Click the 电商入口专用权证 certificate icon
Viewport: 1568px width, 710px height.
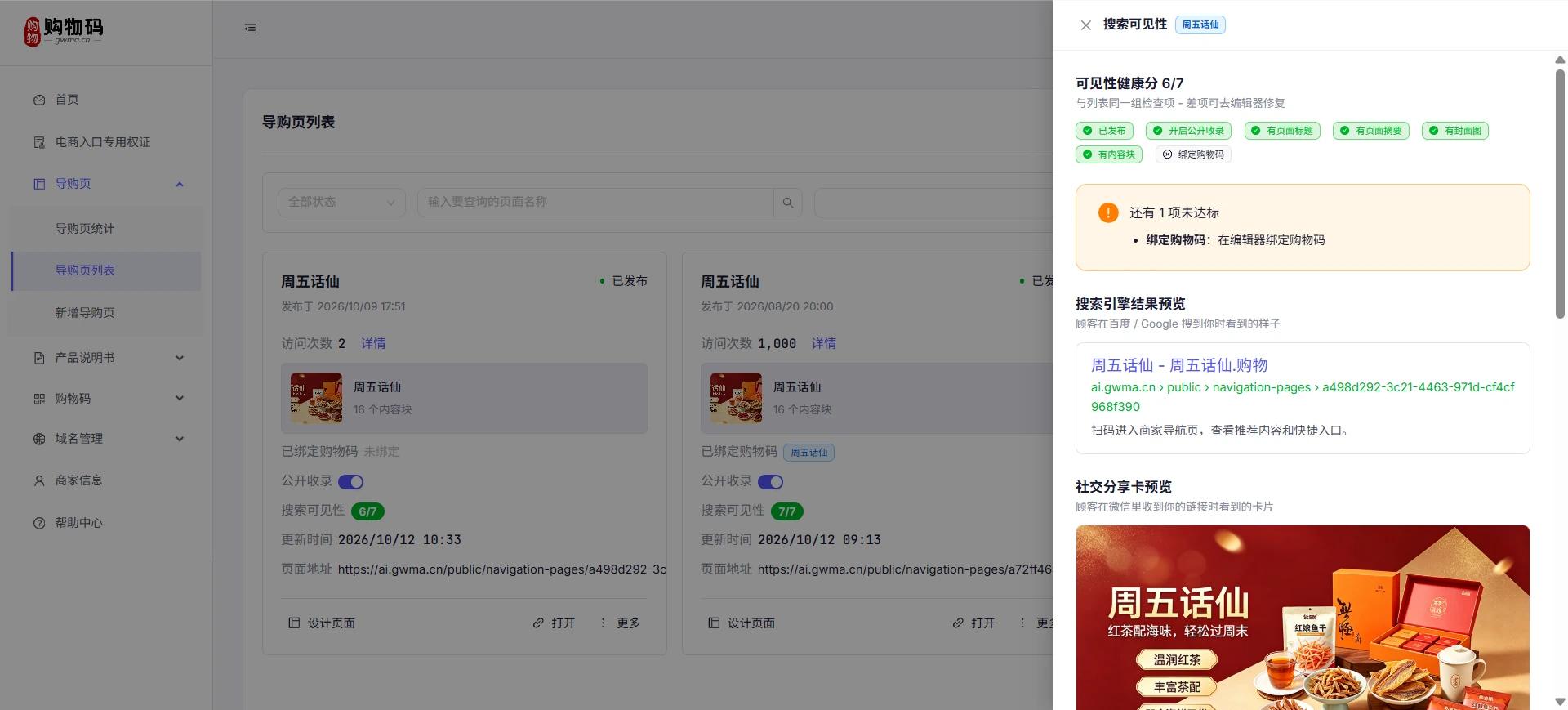coord(39,142)
